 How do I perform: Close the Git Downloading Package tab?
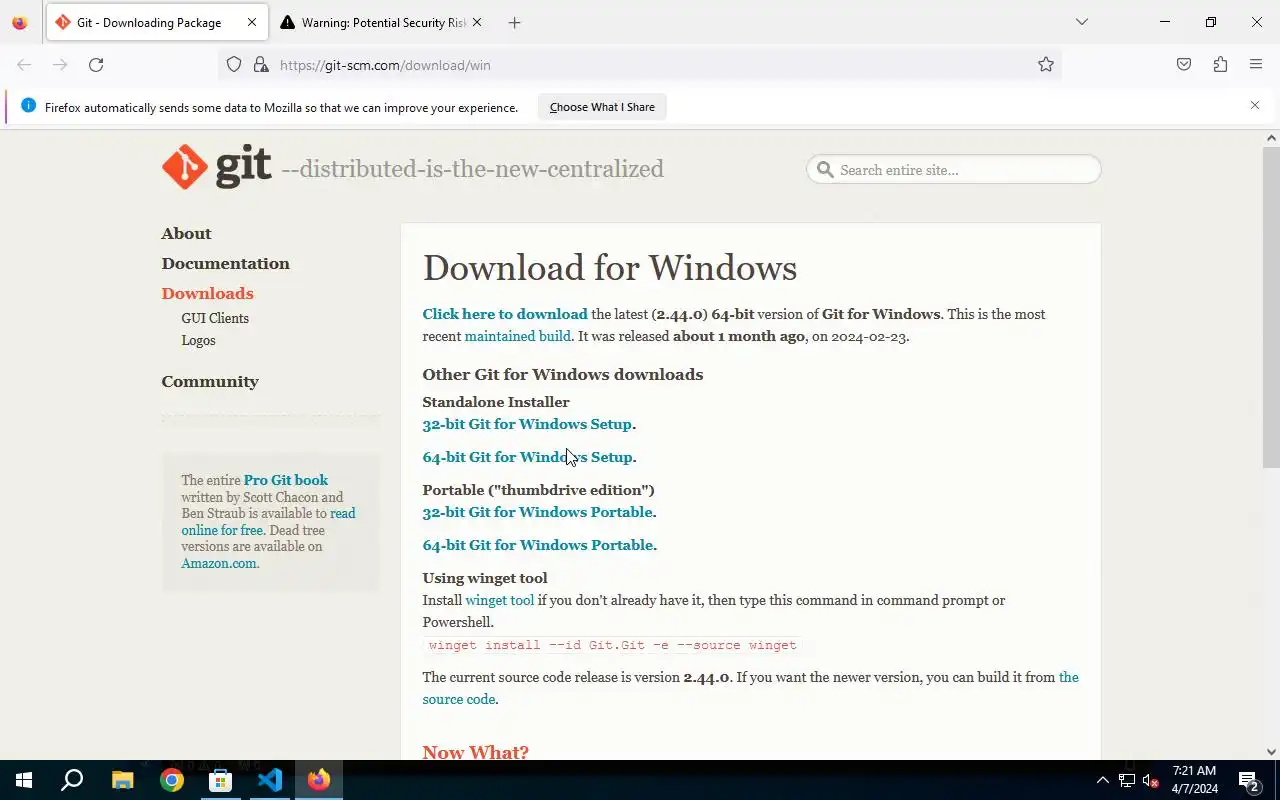click(x=251, y=22)
